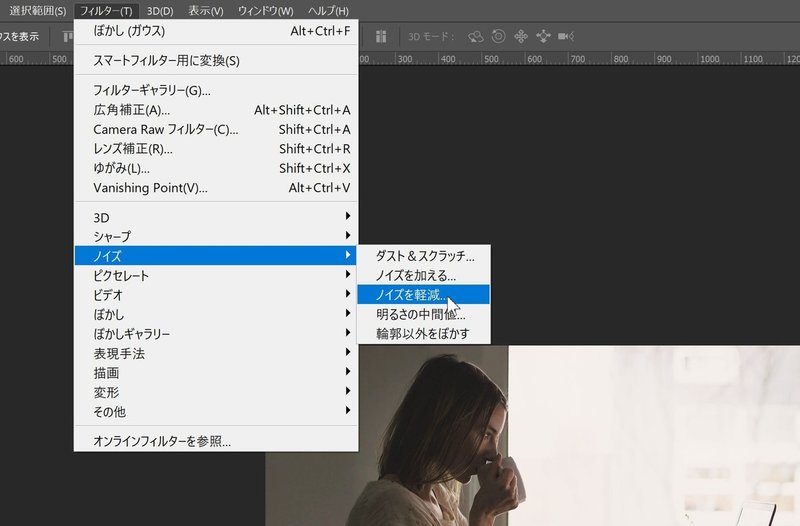Image resolution: width=800 pixels, height=526 pixels.
Task: Choose 輪郭以外をぼかす filter
Action: pyautogui.click(x=423, y=333)
